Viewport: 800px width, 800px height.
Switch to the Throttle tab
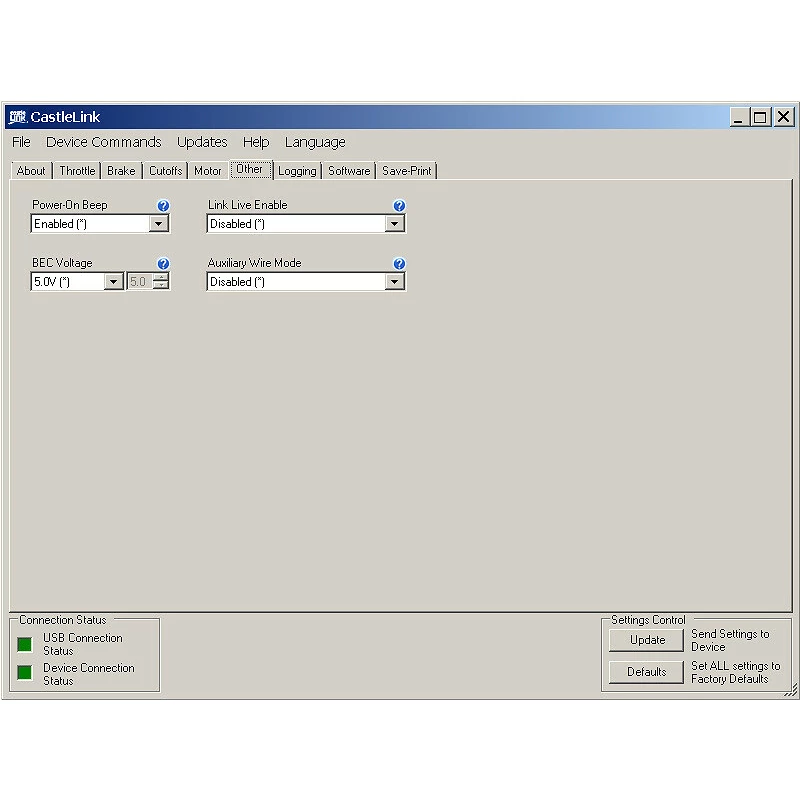pyautogui.click(x=77, y=171)
